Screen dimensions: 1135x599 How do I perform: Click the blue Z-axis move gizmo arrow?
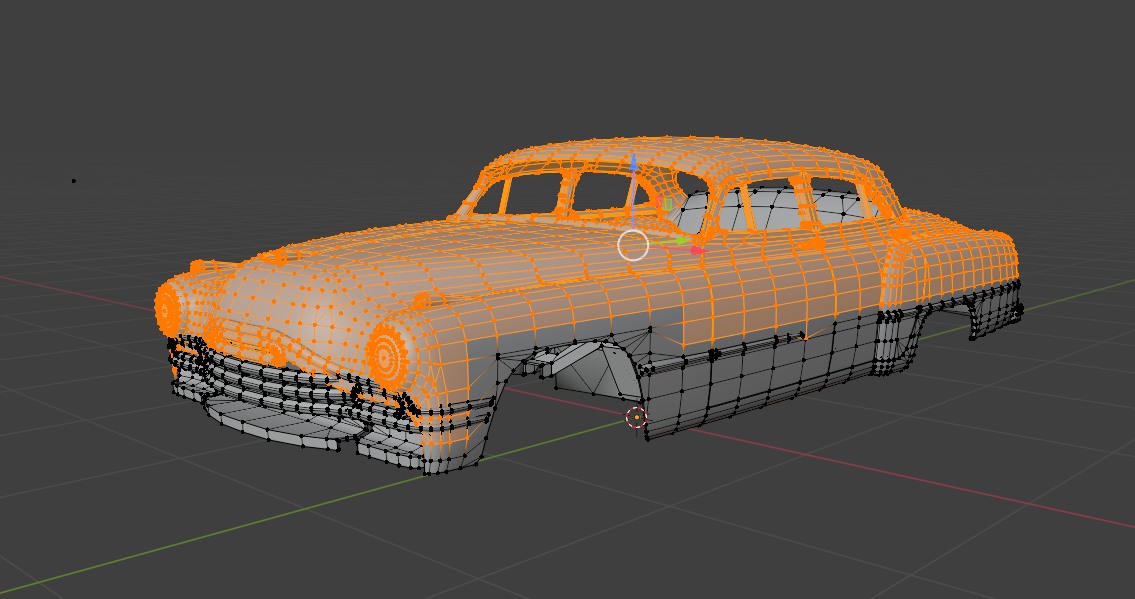pos(633,163)
